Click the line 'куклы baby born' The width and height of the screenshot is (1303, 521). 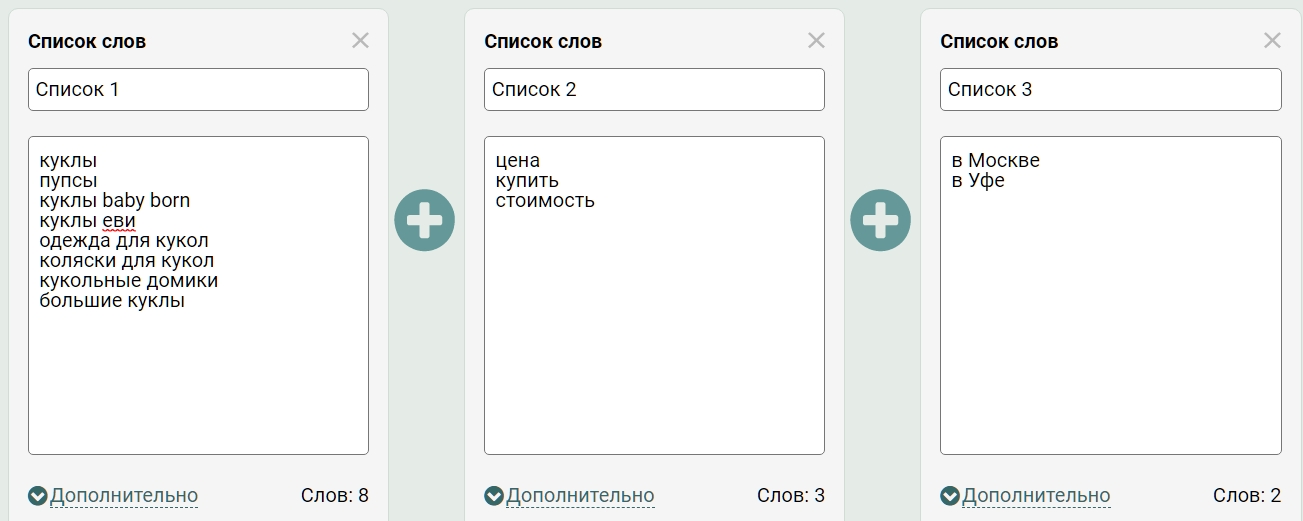(114, 200)
